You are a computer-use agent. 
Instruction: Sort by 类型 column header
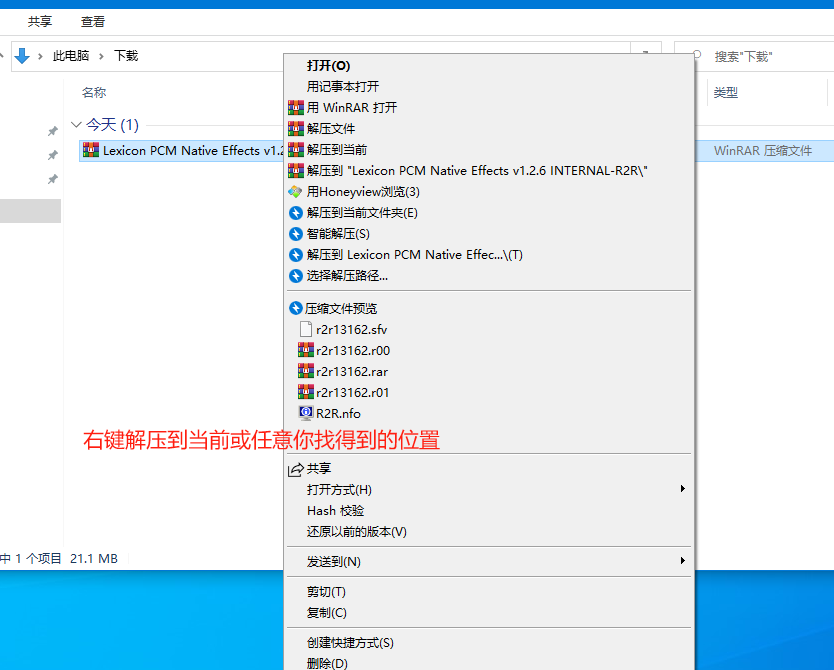pos(725,93)
